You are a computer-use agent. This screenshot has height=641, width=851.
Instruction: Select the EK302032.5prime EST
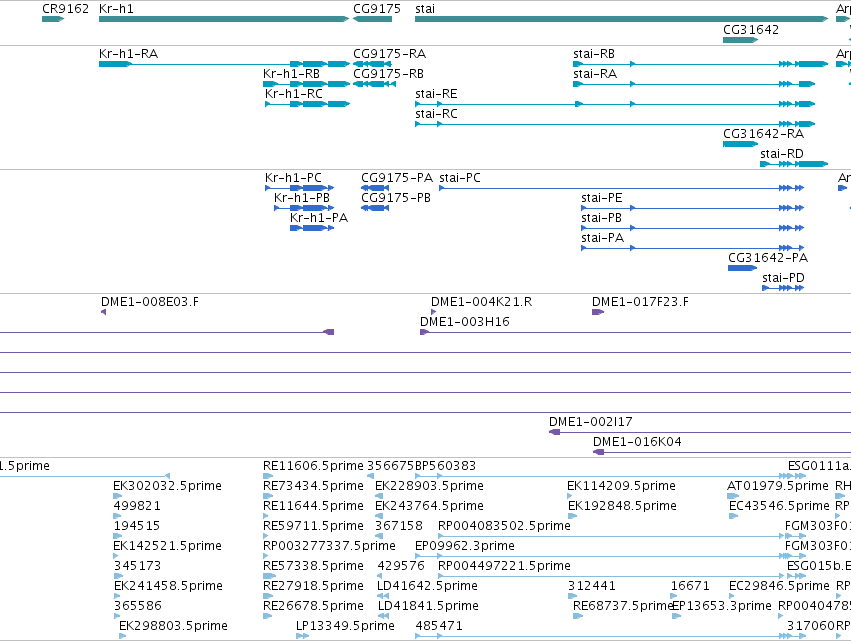(x=118, y=496)
